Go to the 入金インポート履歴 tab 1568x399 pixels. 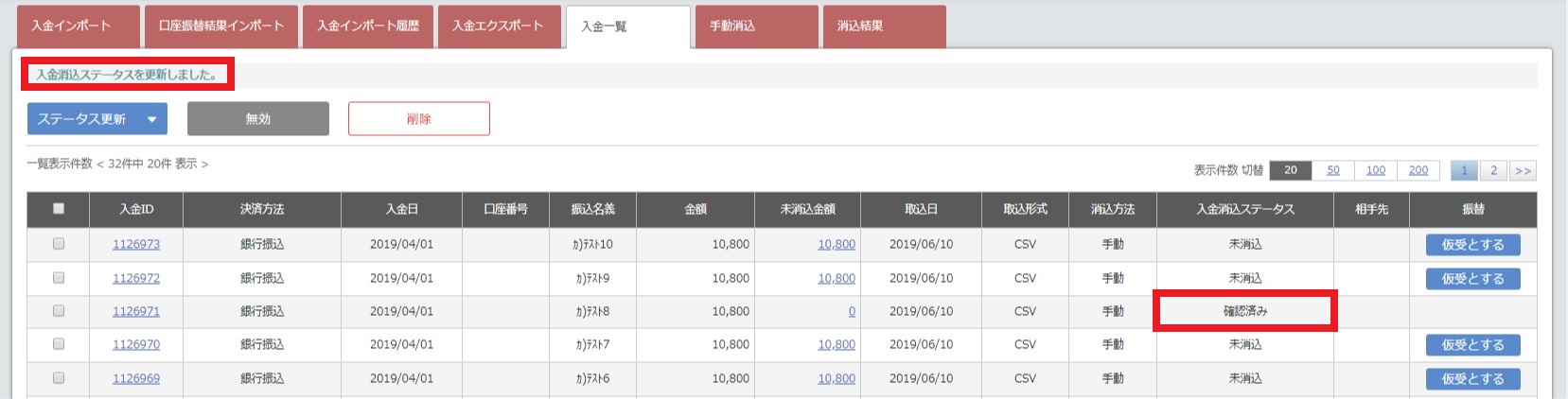pyautogui.click(x=367, y=26)
